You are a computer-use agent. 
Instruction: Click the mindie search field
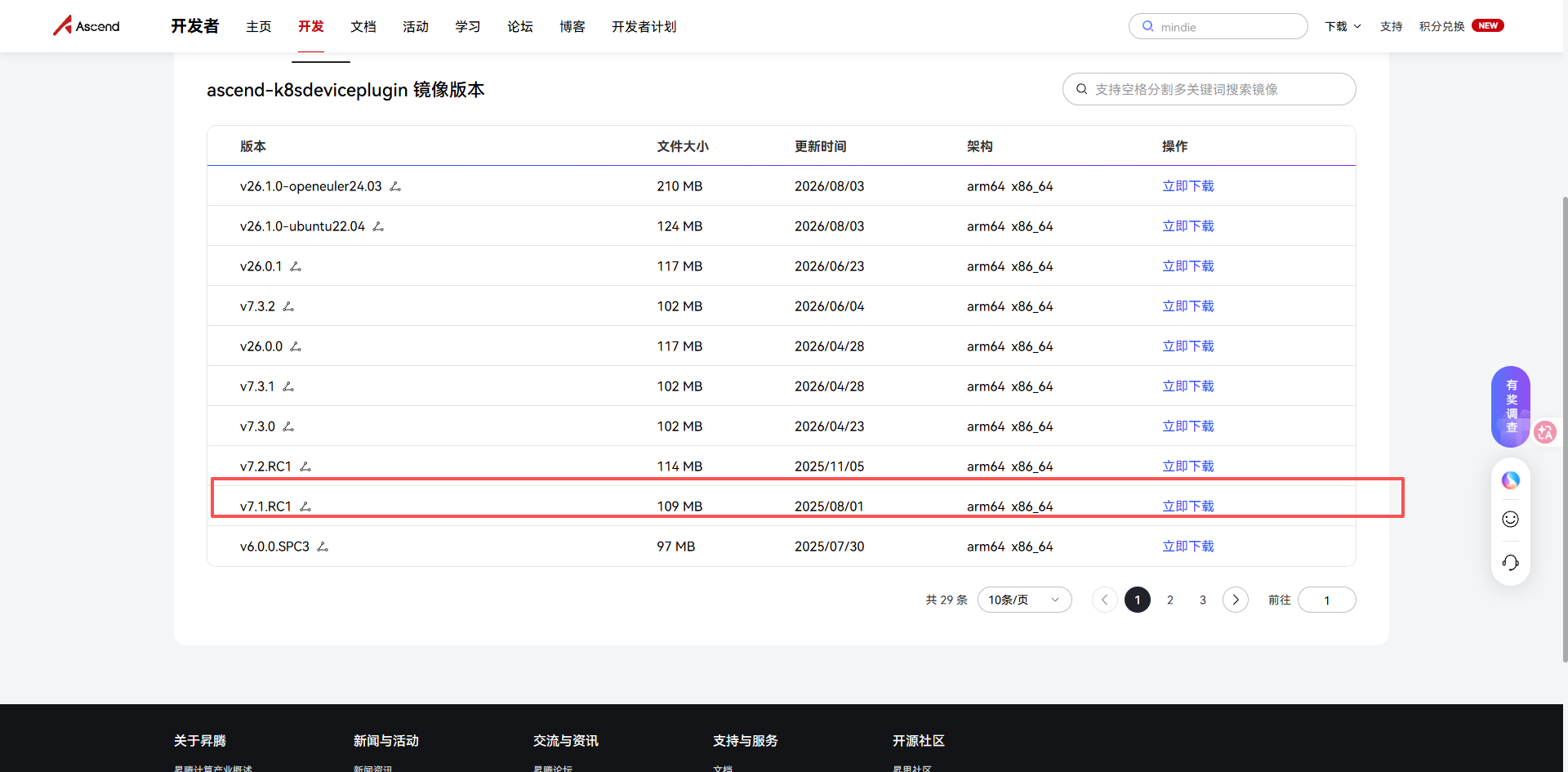click(1218, 26)
